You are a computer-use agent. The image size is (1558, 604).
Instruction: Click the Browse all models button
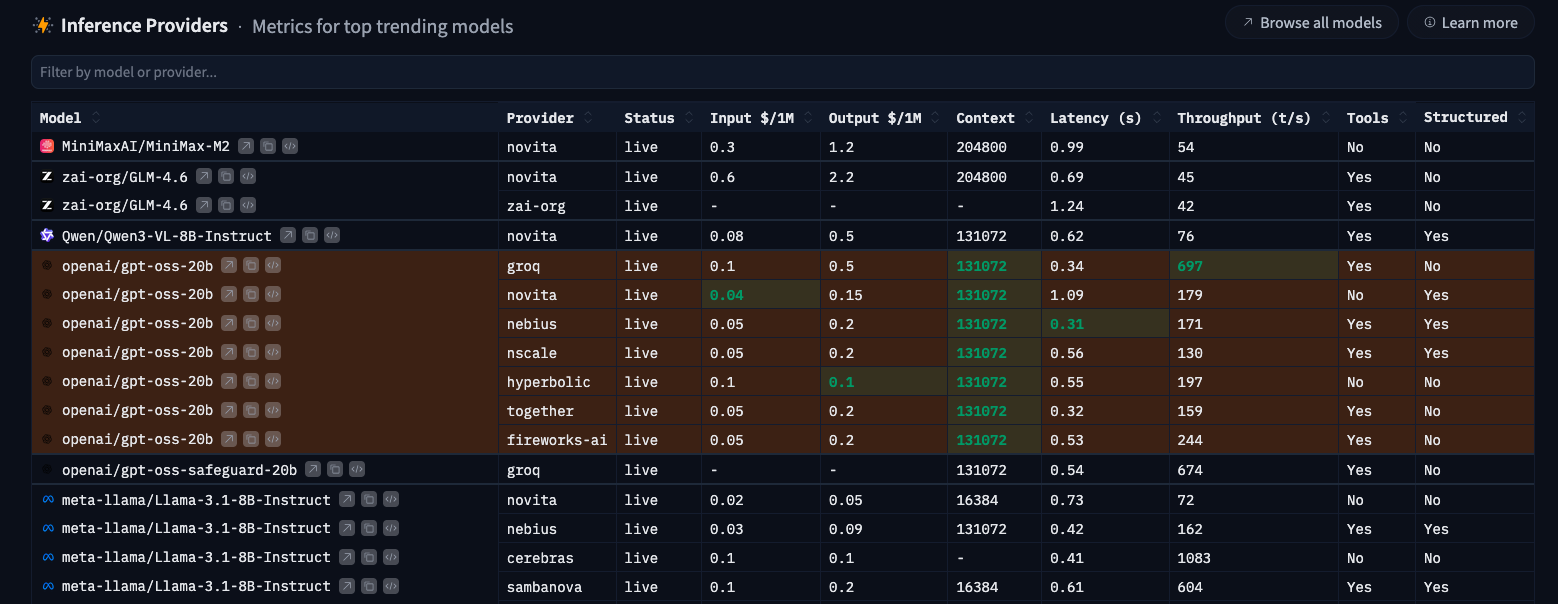(1311, 22)
